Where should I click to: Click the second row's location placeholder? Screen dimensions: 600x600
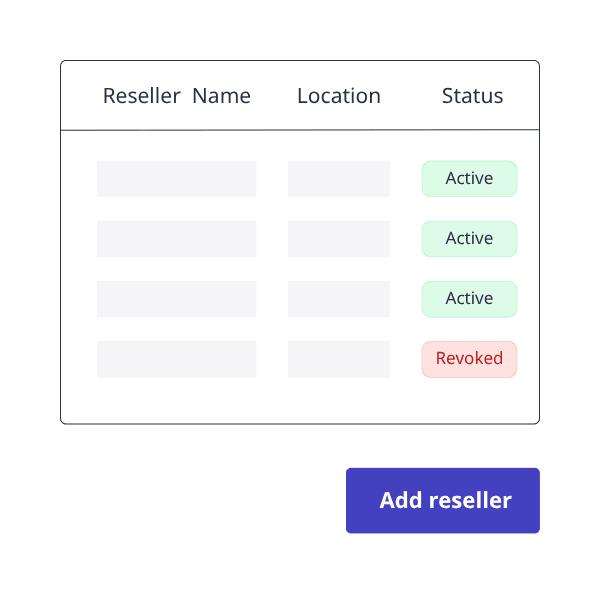tap(339, 239)
